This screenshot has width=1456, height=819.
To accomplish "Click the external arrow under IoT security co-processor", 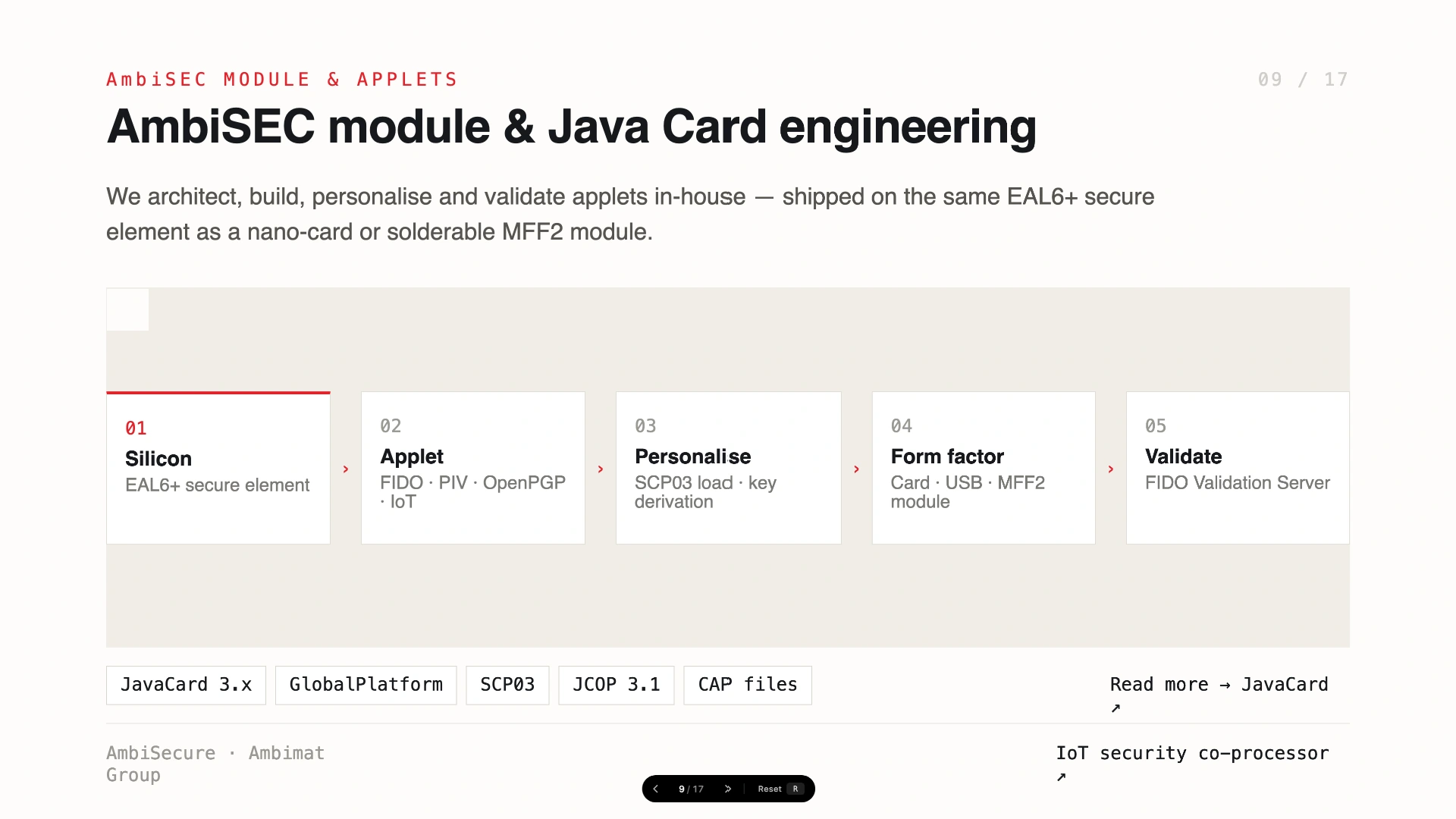I will tap(1061, 777).
